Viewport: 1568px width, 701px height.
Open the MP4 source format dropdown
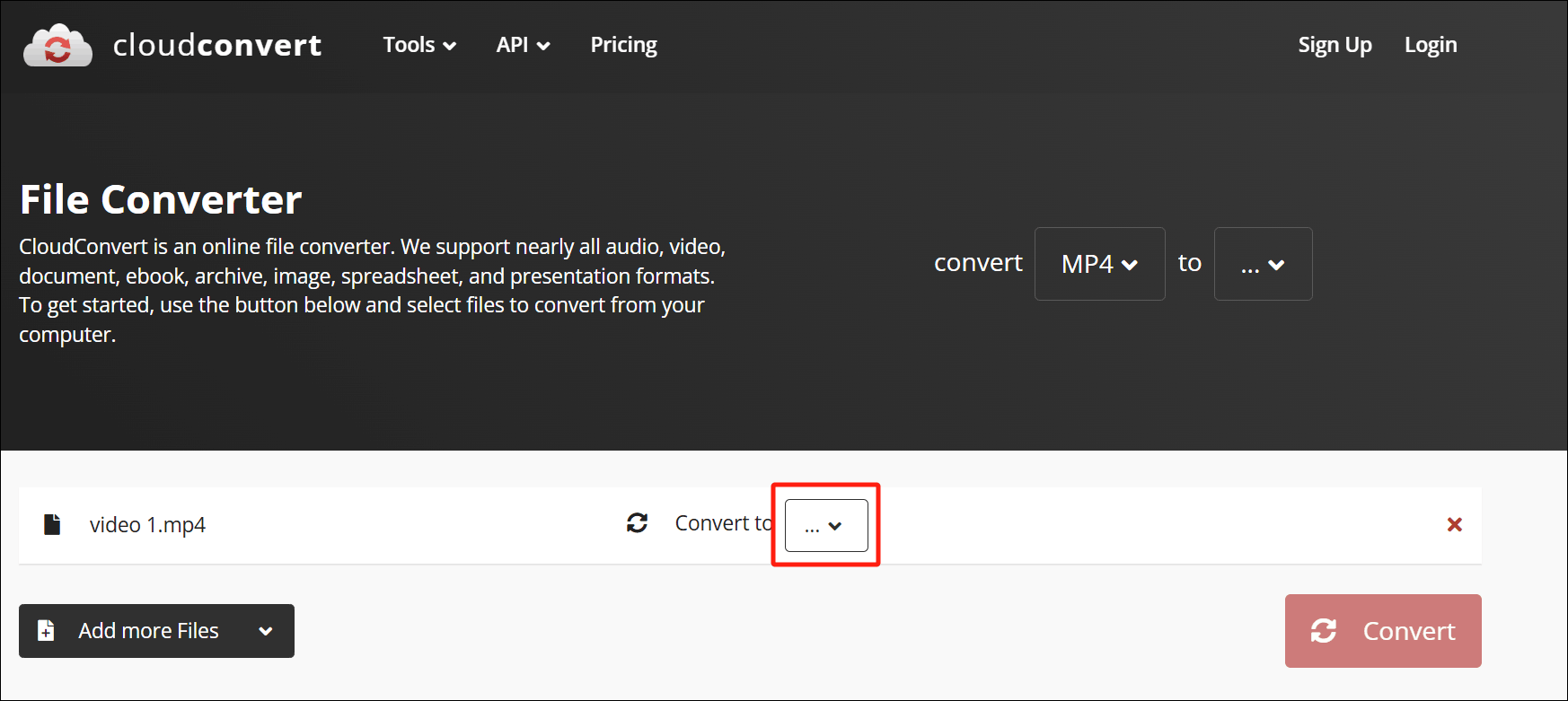(1099, 264)
